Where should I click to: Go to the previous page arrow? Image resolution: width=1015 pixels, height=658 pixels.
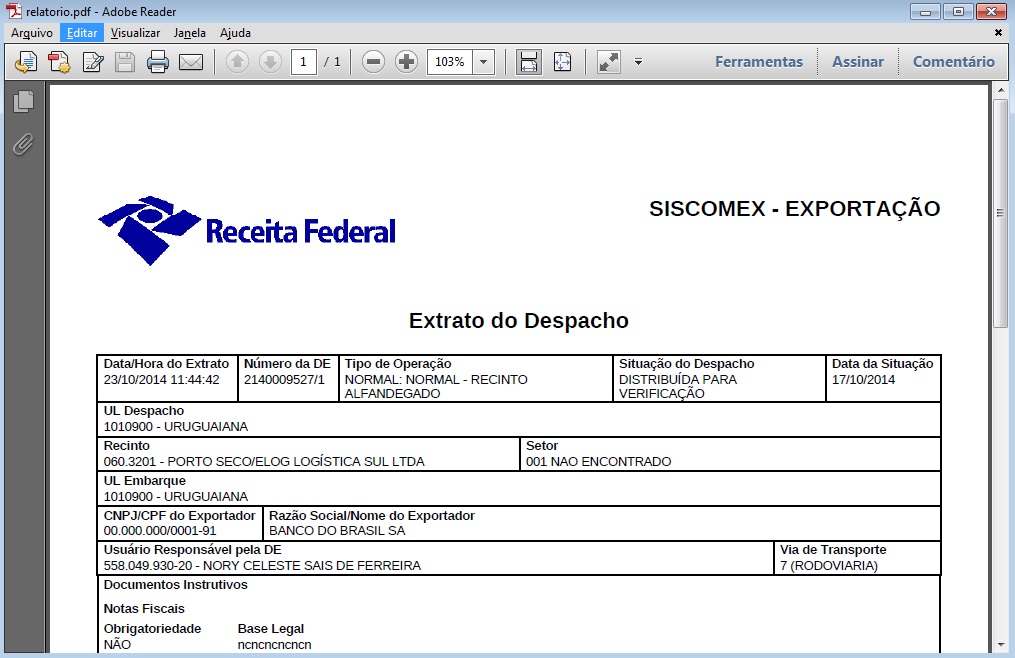tap(238, 62)
